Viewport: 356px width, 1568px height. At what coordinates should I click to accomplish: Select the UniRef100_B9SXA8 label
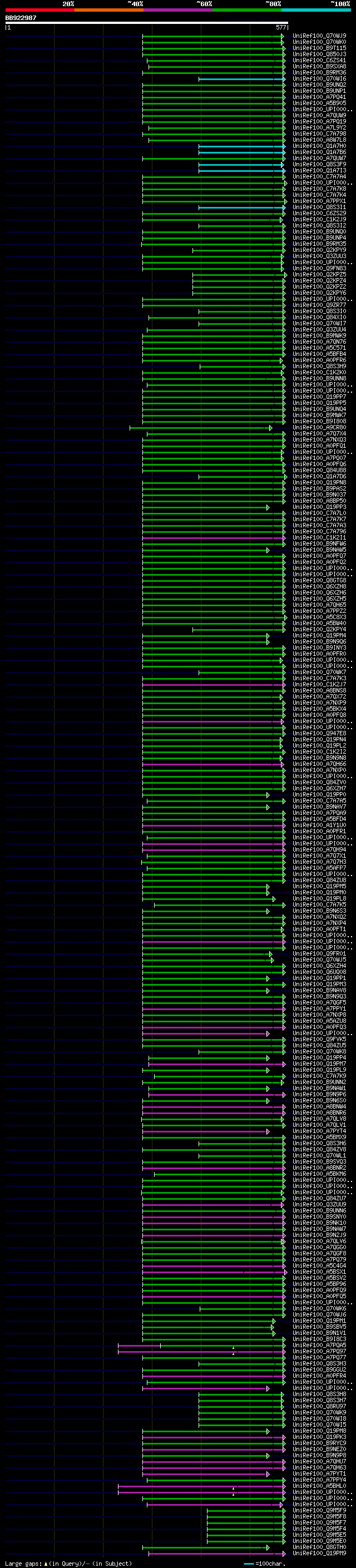319,66
